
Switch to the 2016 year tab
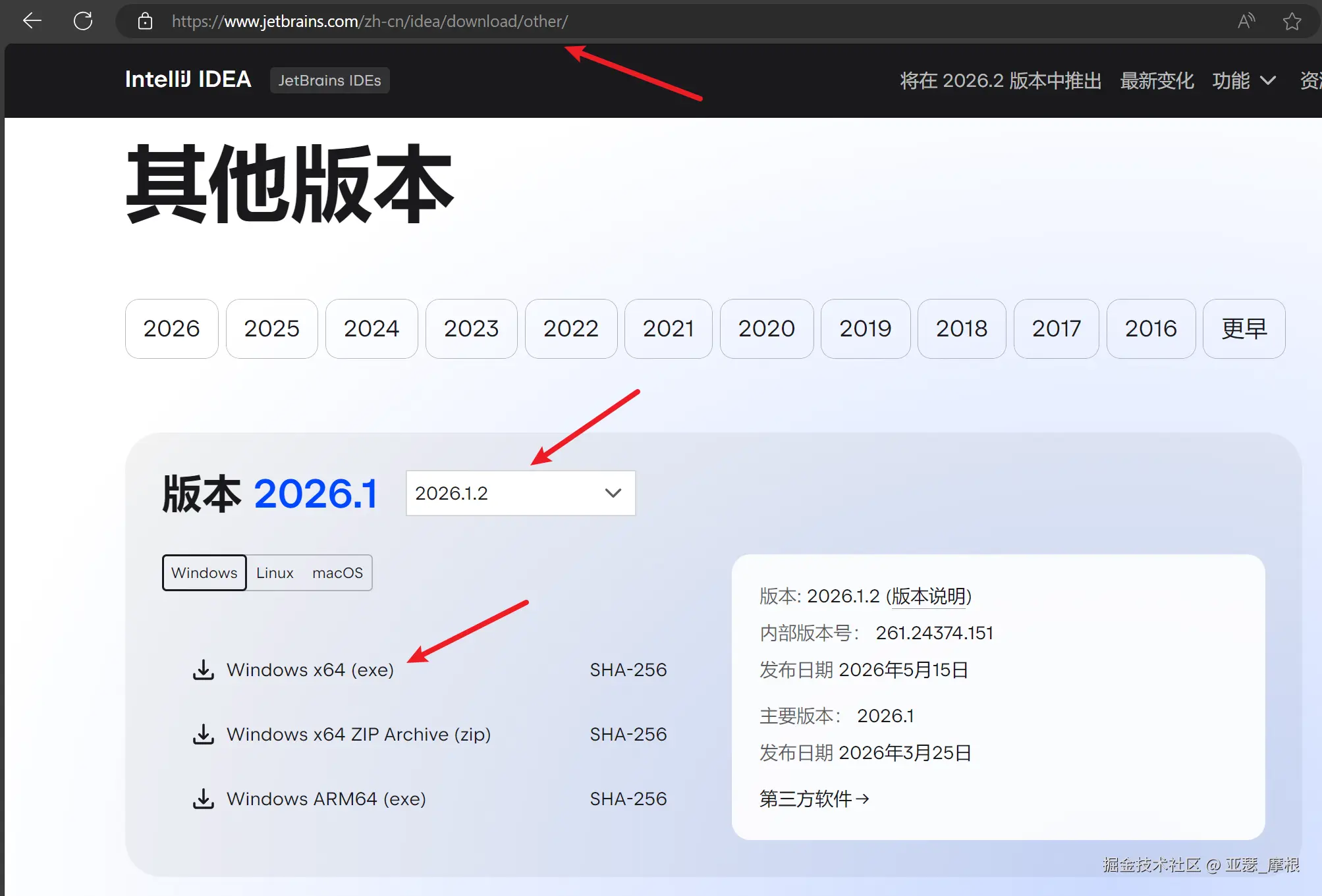pyautogui.click(x=1151, y=329)
